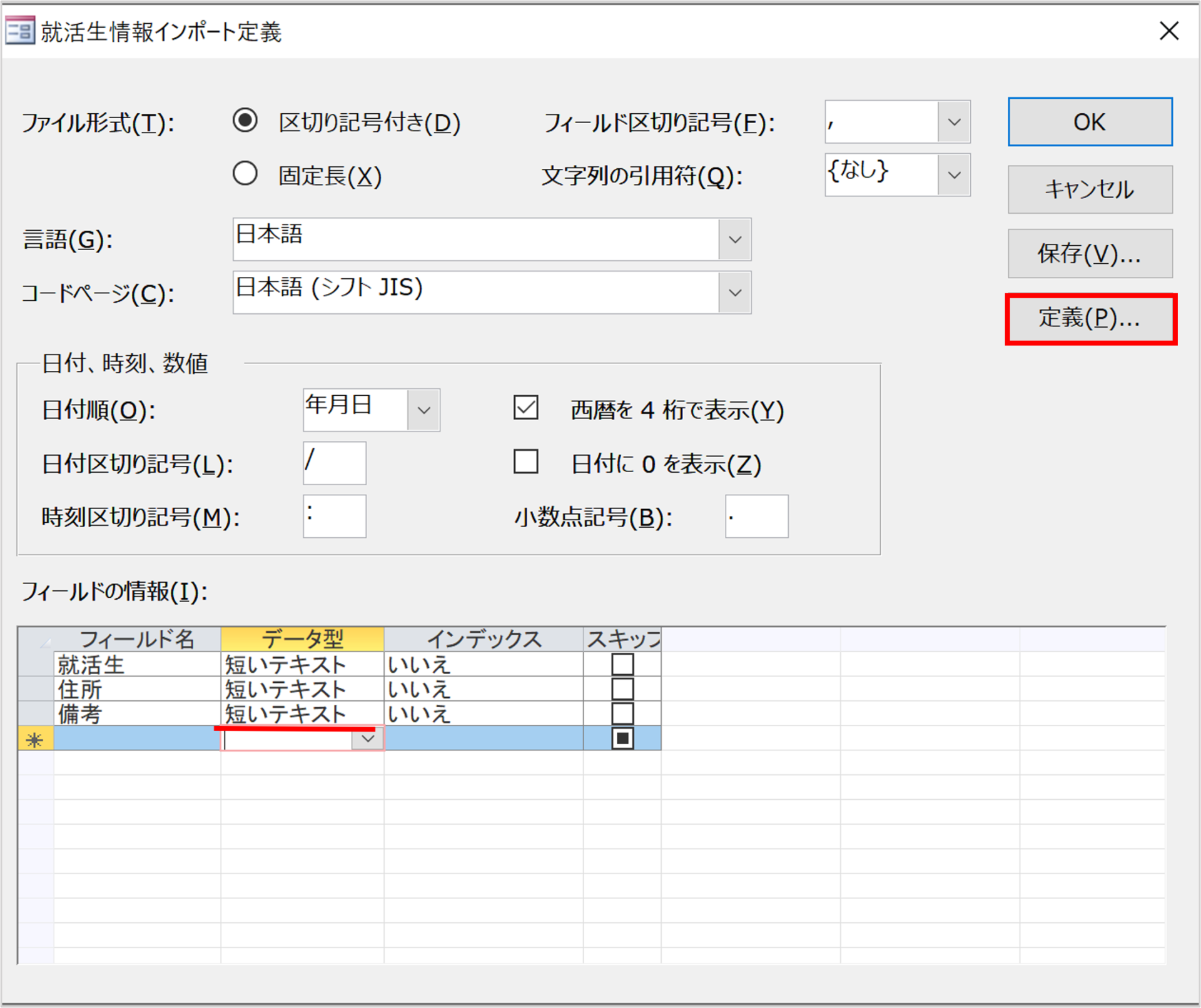
Task: Open the 文字列の引用符 dropdown
Action: (x=953, y=174)
